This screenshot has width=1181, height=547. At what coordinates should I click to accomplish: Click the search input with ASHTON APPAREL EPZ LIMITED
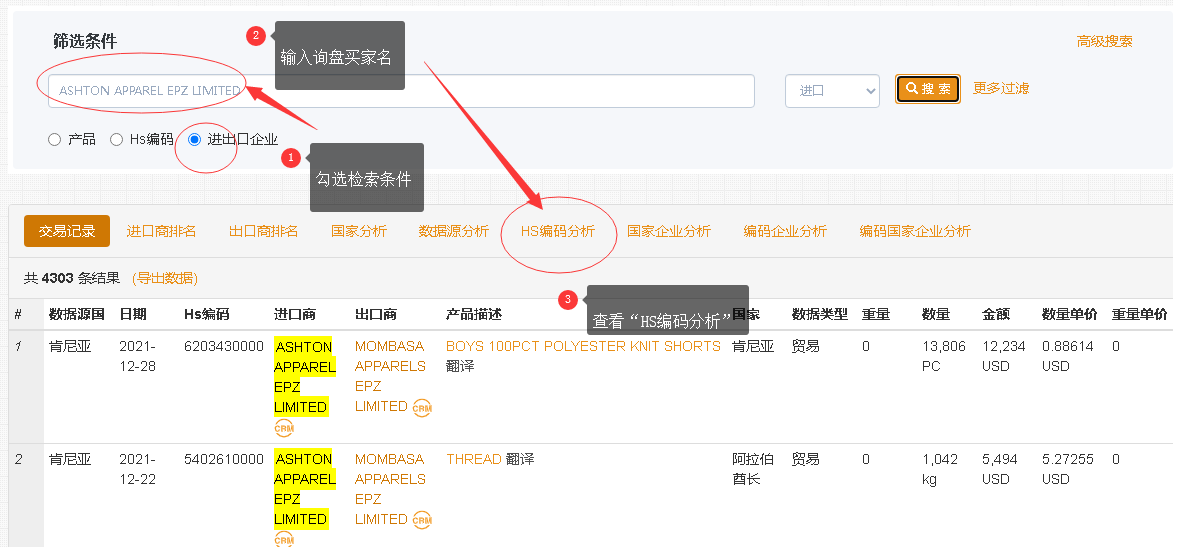click(x=401, y=90)
